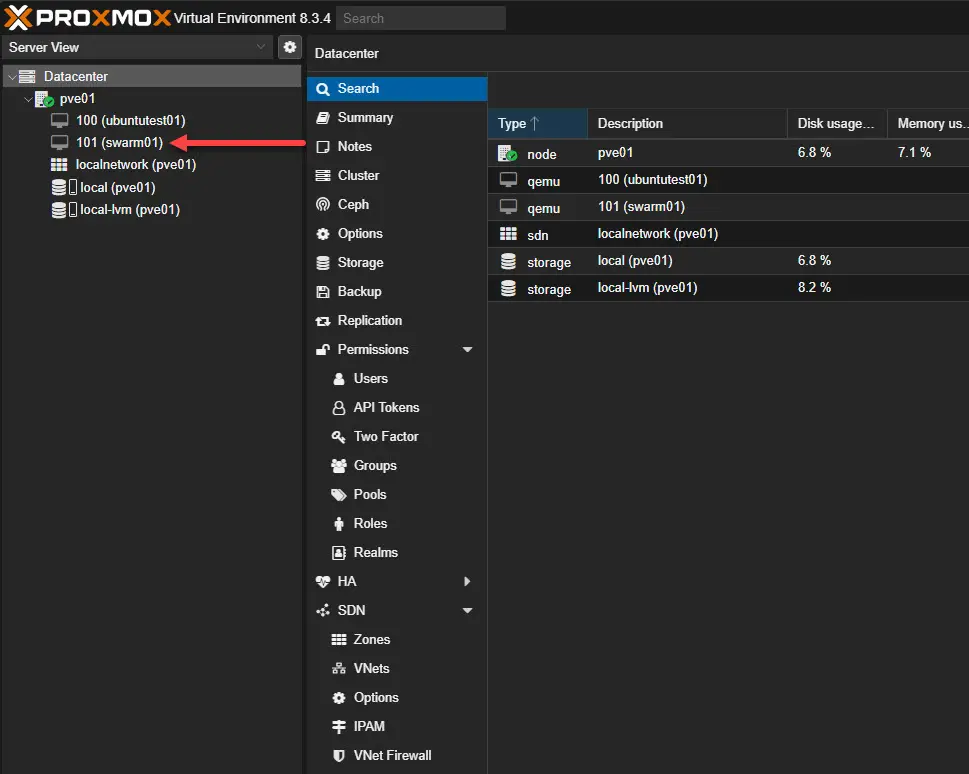Select VM 100 (ubuntutest01) in tree

tap(130, 121)
